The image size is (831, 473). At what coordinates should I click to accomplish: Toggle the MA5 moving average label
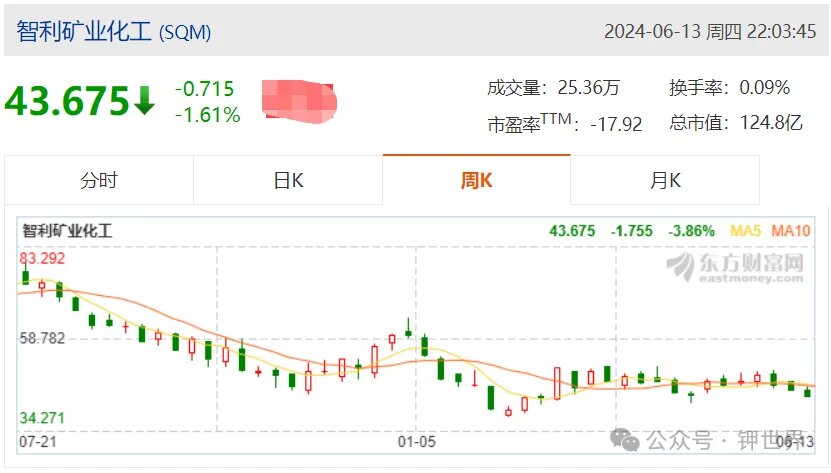(x=745, y=231)
